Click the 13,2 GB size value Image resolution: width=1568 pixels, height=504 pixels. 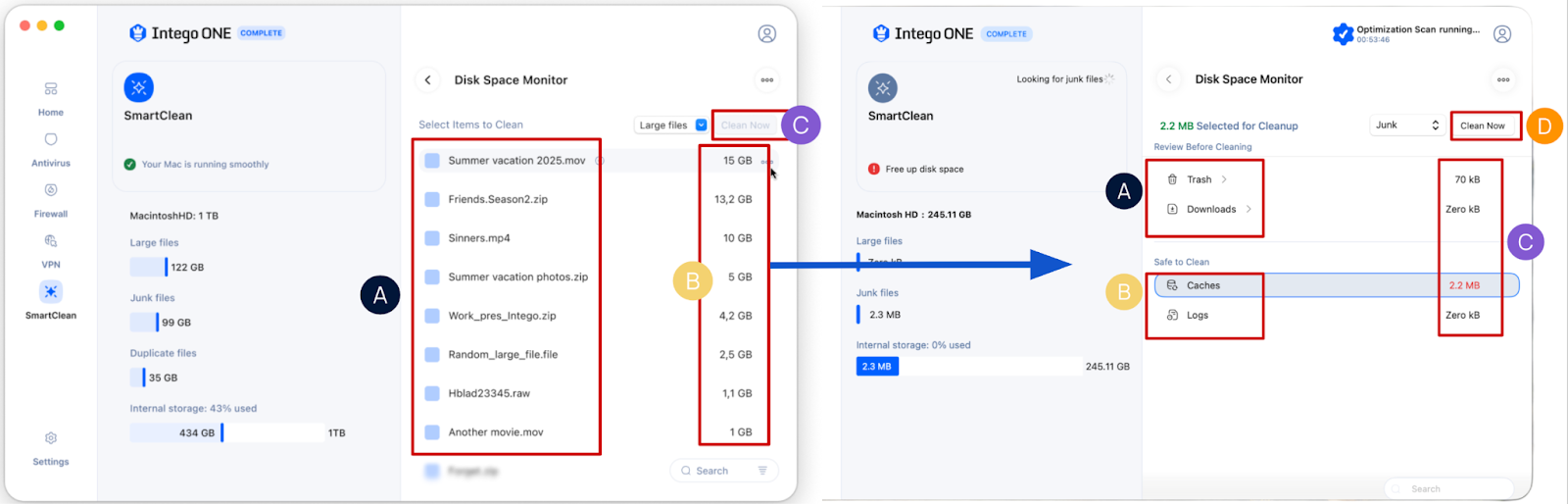(733, 199)
